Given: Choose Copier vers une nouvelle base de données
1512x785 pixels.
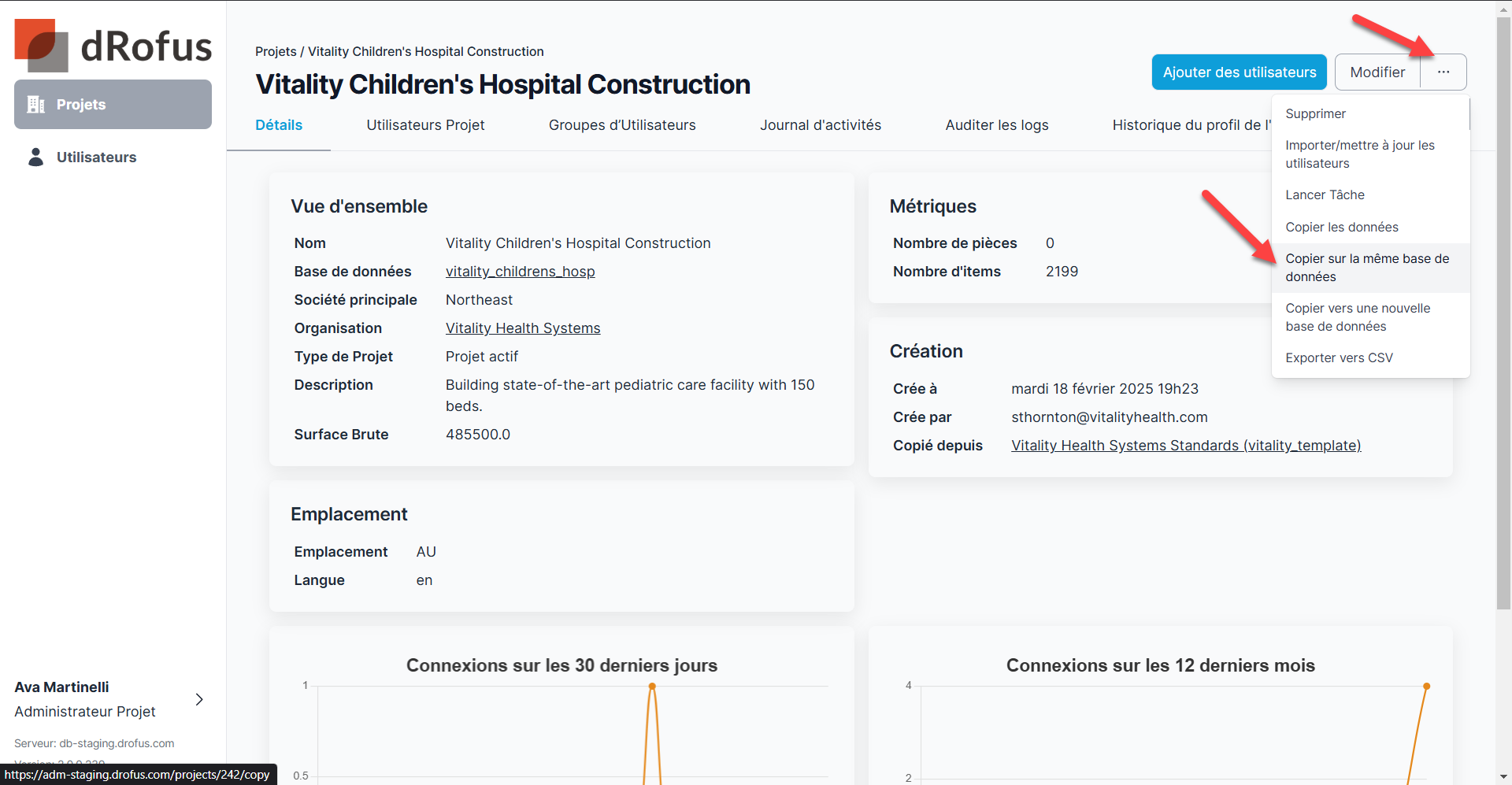Looking at the screenshot, I should [x=1357, y=317].
